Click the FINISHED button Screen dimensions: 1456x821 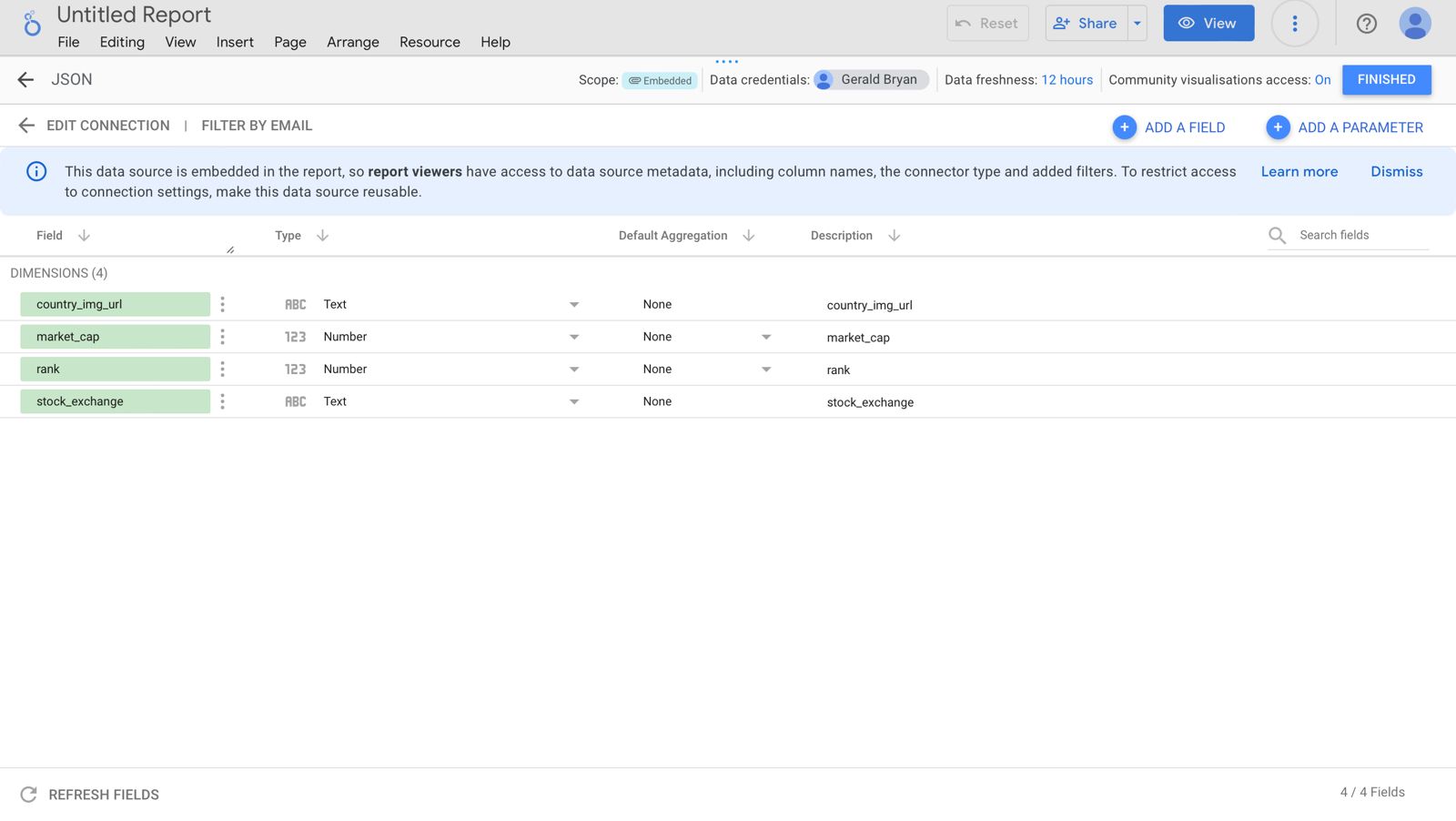tap(1386, 80)
